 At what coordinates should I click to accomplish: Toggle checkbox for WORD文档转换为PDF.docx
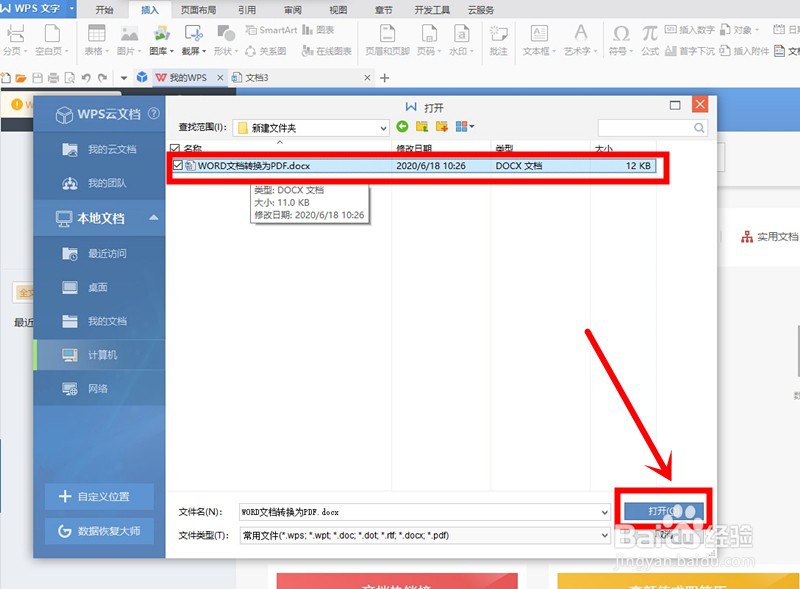pos(178,165)
